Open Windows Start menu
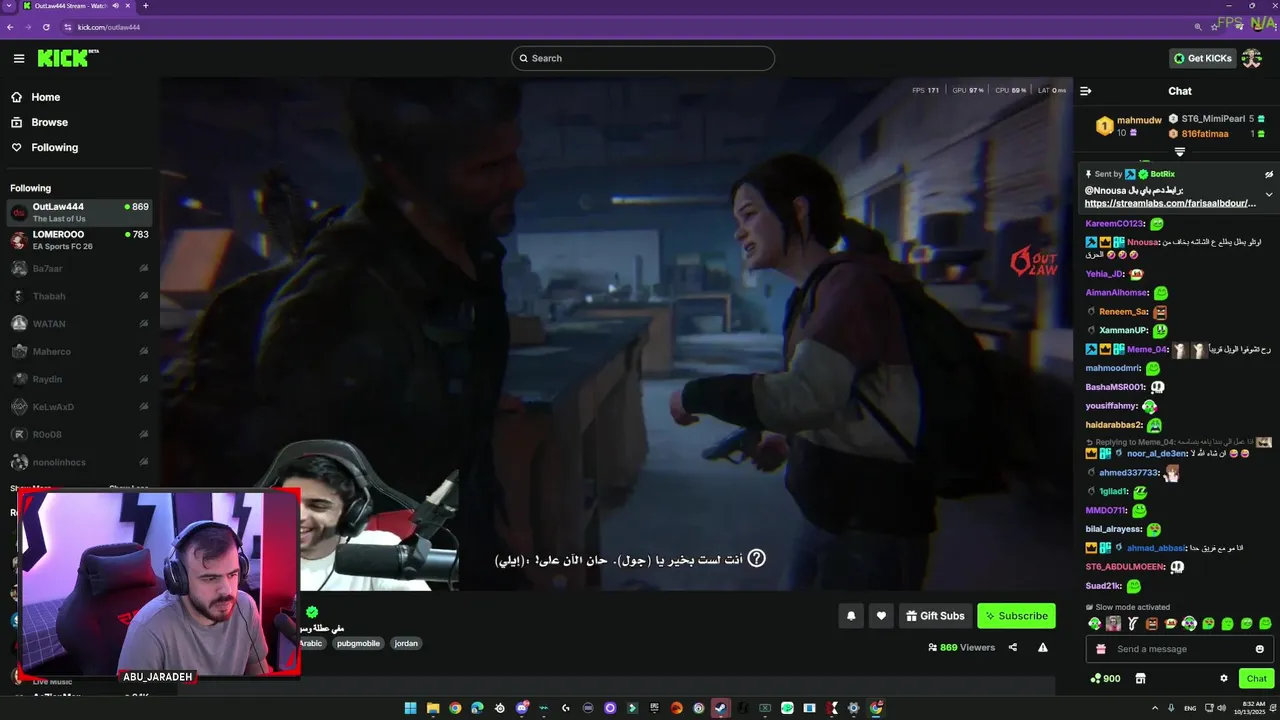Viewport: 1280px width, 720px height. (x=410, y=708)
